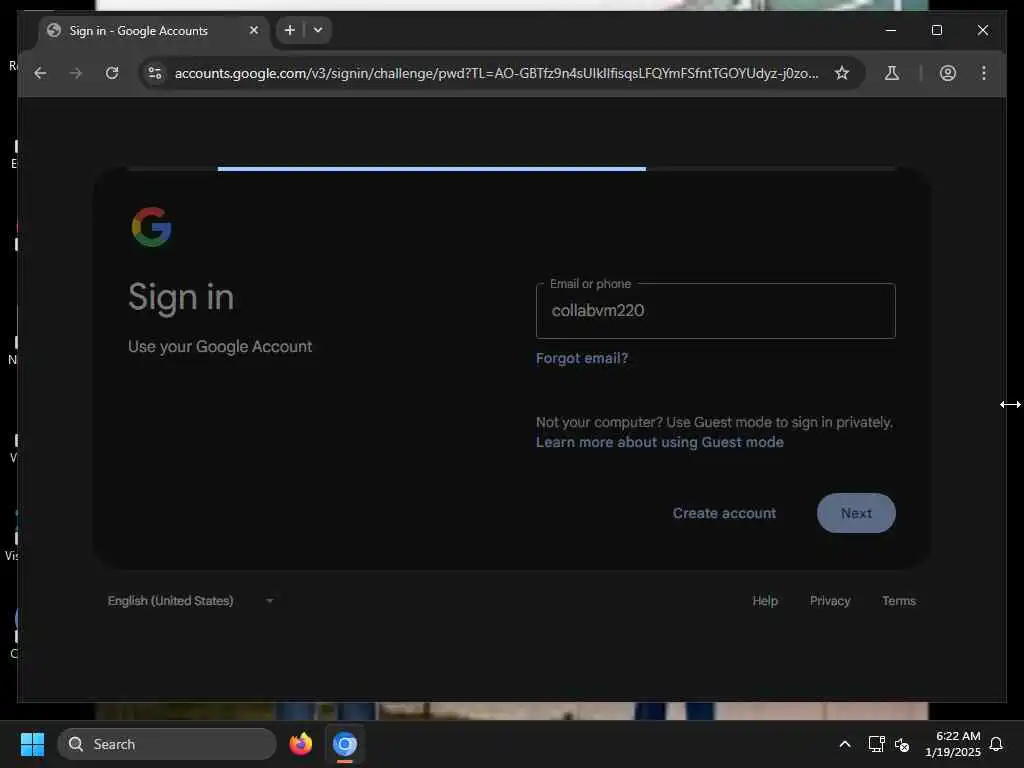Viewport: 1024px width, 768px height.
Task: Open the Privacy footer link
Action: coord(830,601)
